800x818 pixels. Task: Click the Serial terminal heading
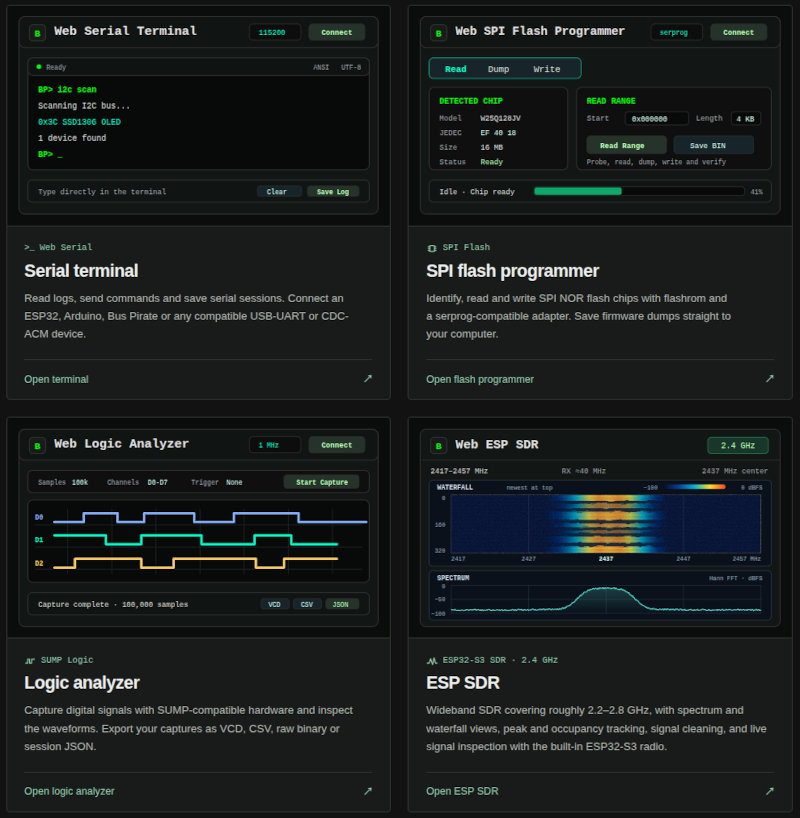81,271
